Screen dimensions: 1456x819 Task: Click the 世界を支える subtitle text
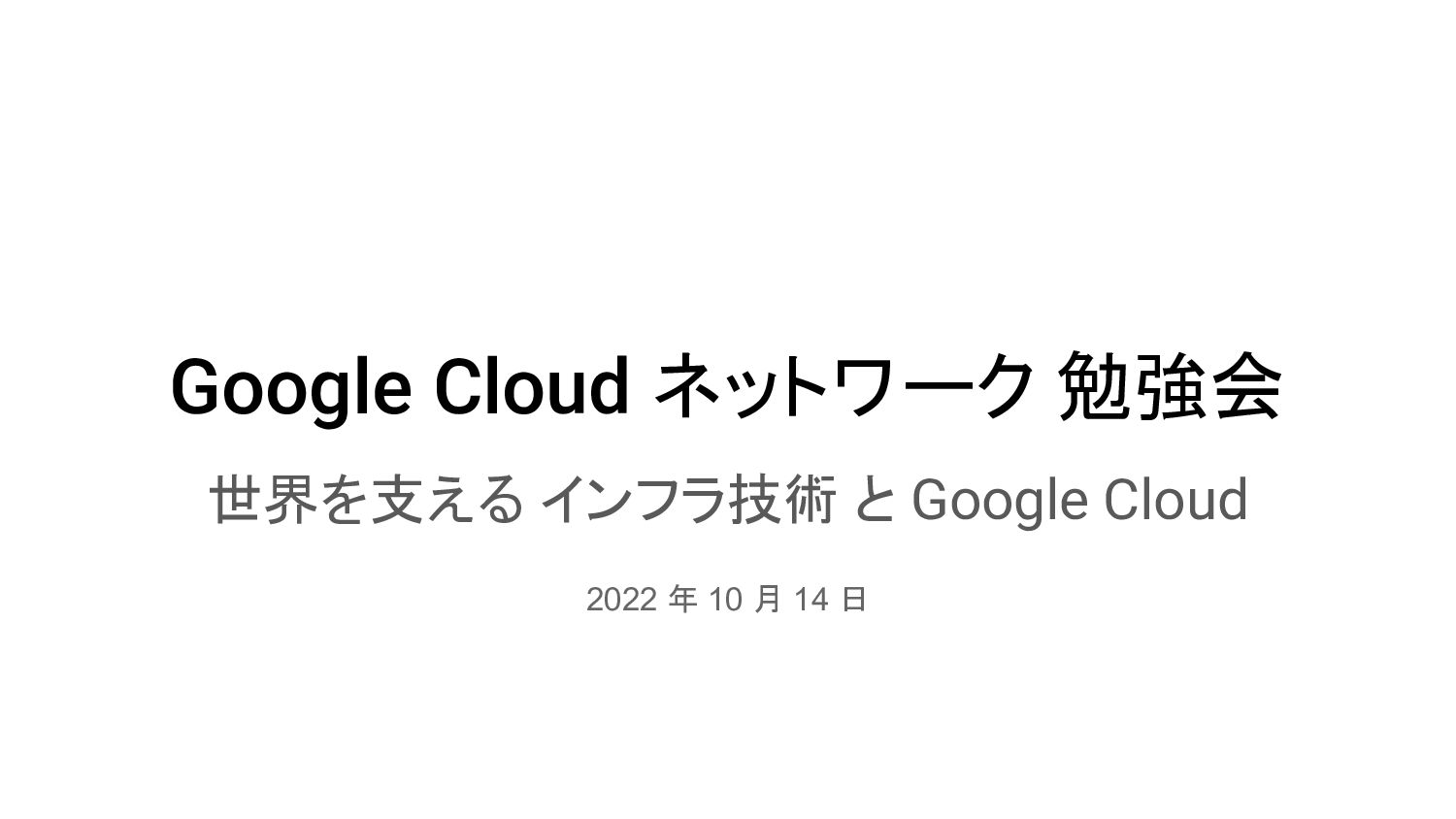tap(366, 500)
